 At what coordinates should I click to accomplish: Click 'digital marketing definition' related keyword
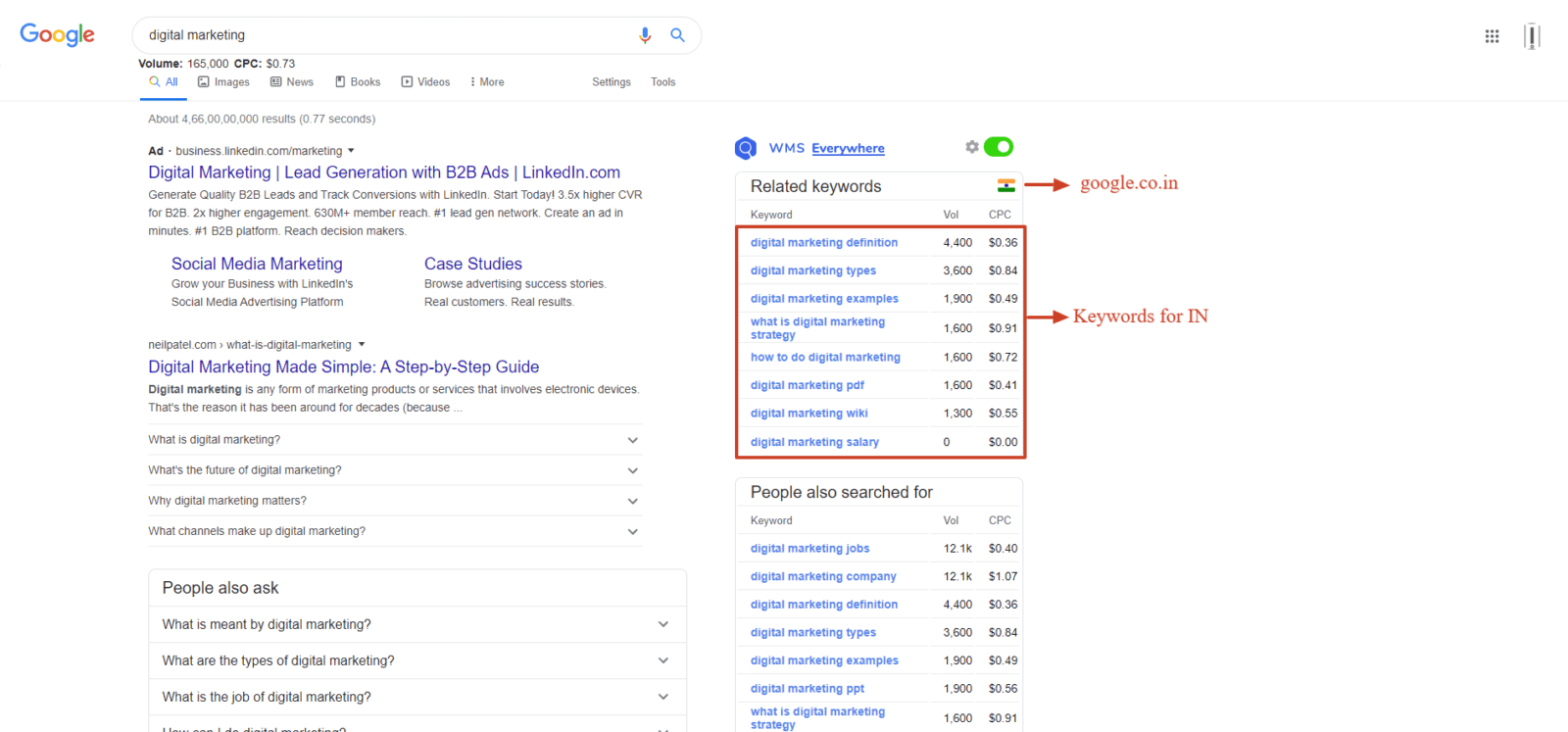tap(823, 243)
